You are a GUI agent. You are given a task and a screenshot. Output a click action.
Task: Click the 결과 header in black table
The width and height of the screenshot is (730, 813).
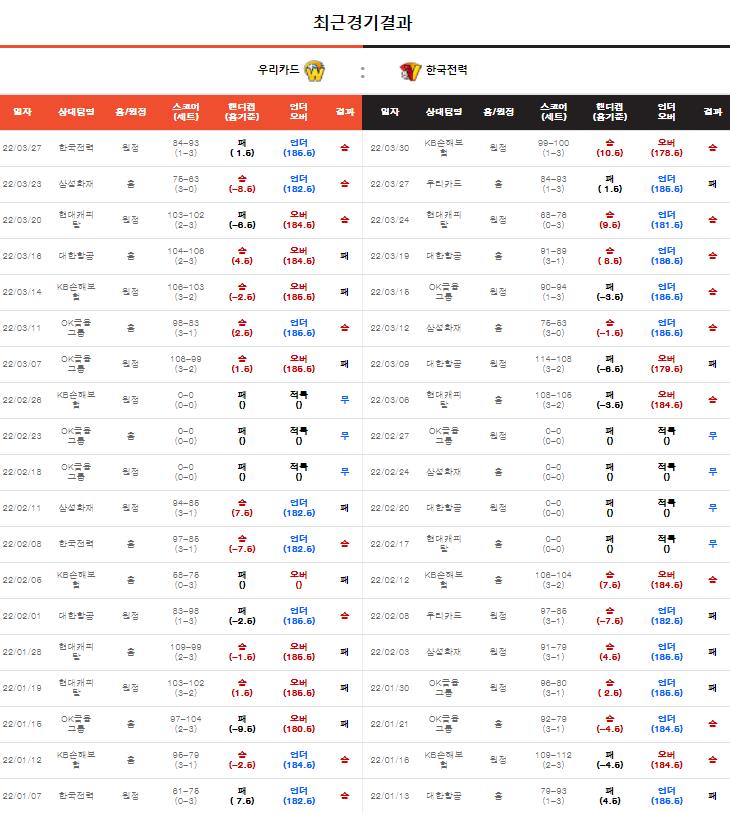[712, 111]
